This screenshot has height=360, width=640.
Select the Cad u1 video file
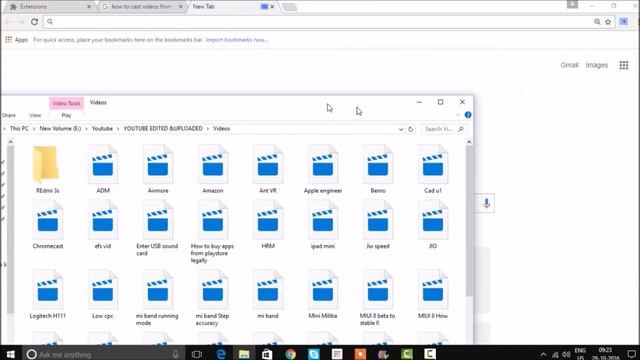point(433,169)
